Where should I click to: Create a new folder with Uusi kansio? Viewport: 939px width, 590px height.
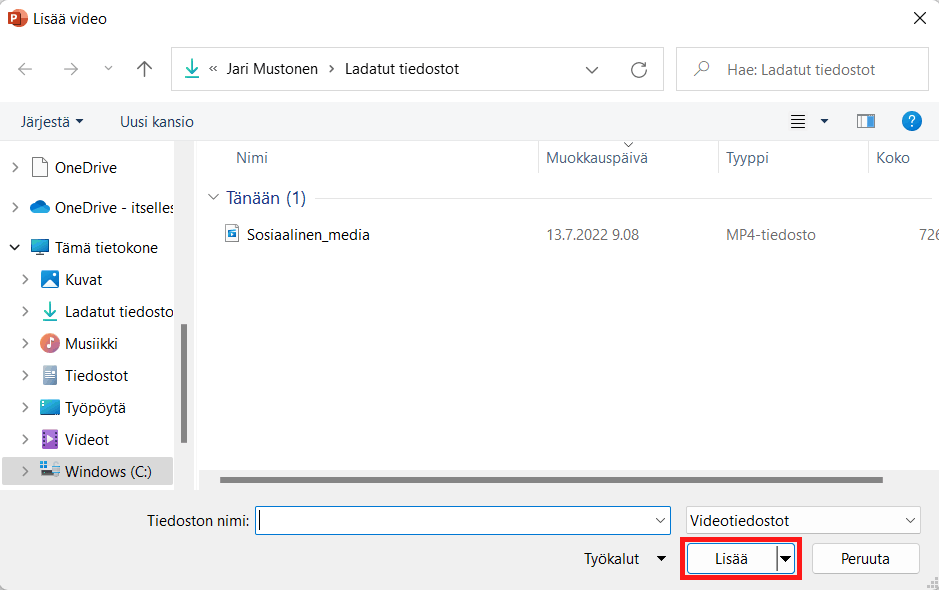pyautogui.click(x=157, y=122)
